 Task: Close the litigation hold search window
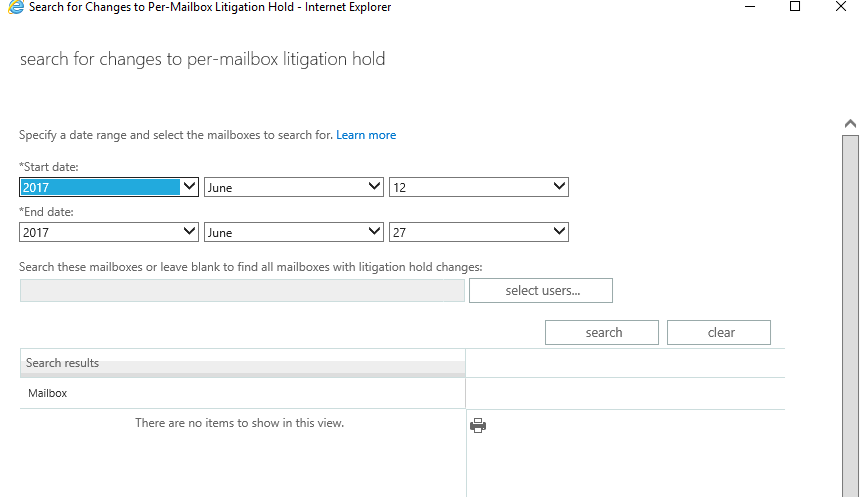click(841, 7)
